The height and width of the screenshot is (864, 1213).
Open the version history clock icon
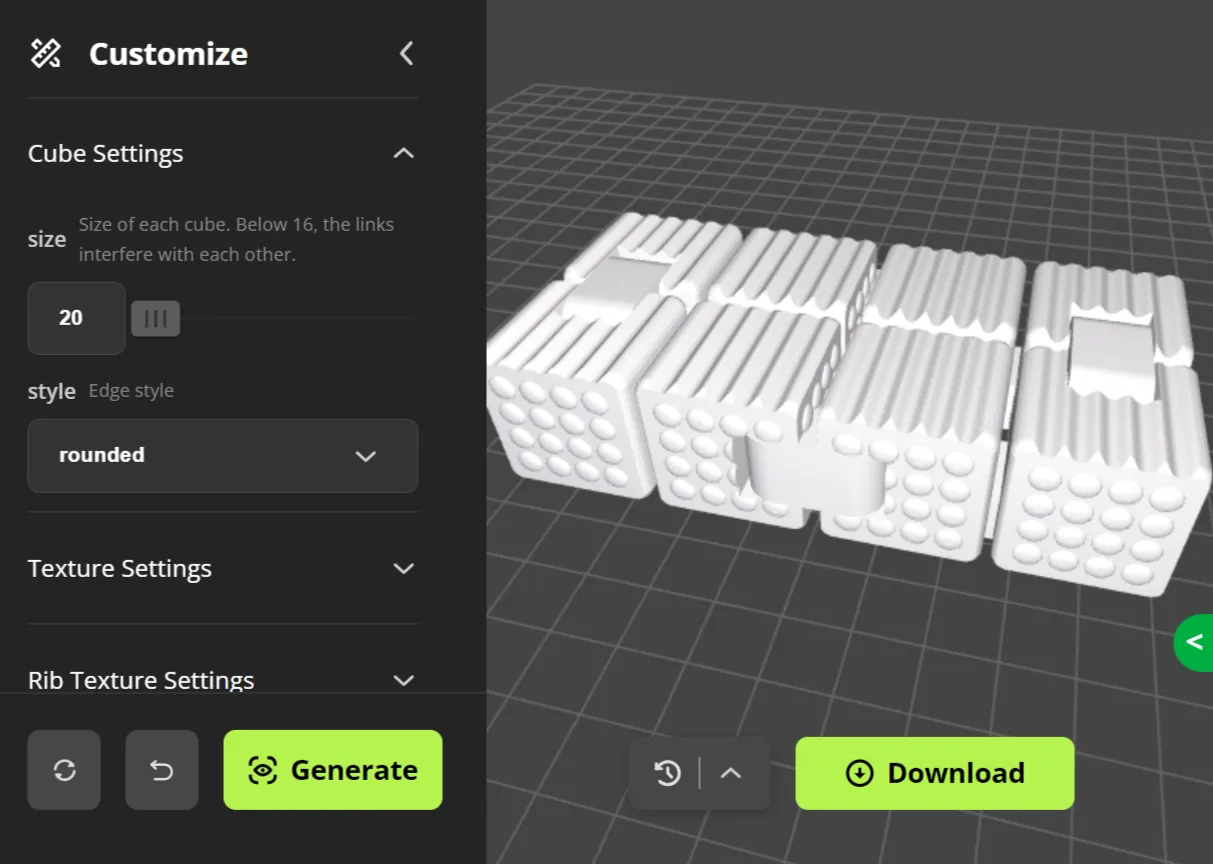click(668, 773)
